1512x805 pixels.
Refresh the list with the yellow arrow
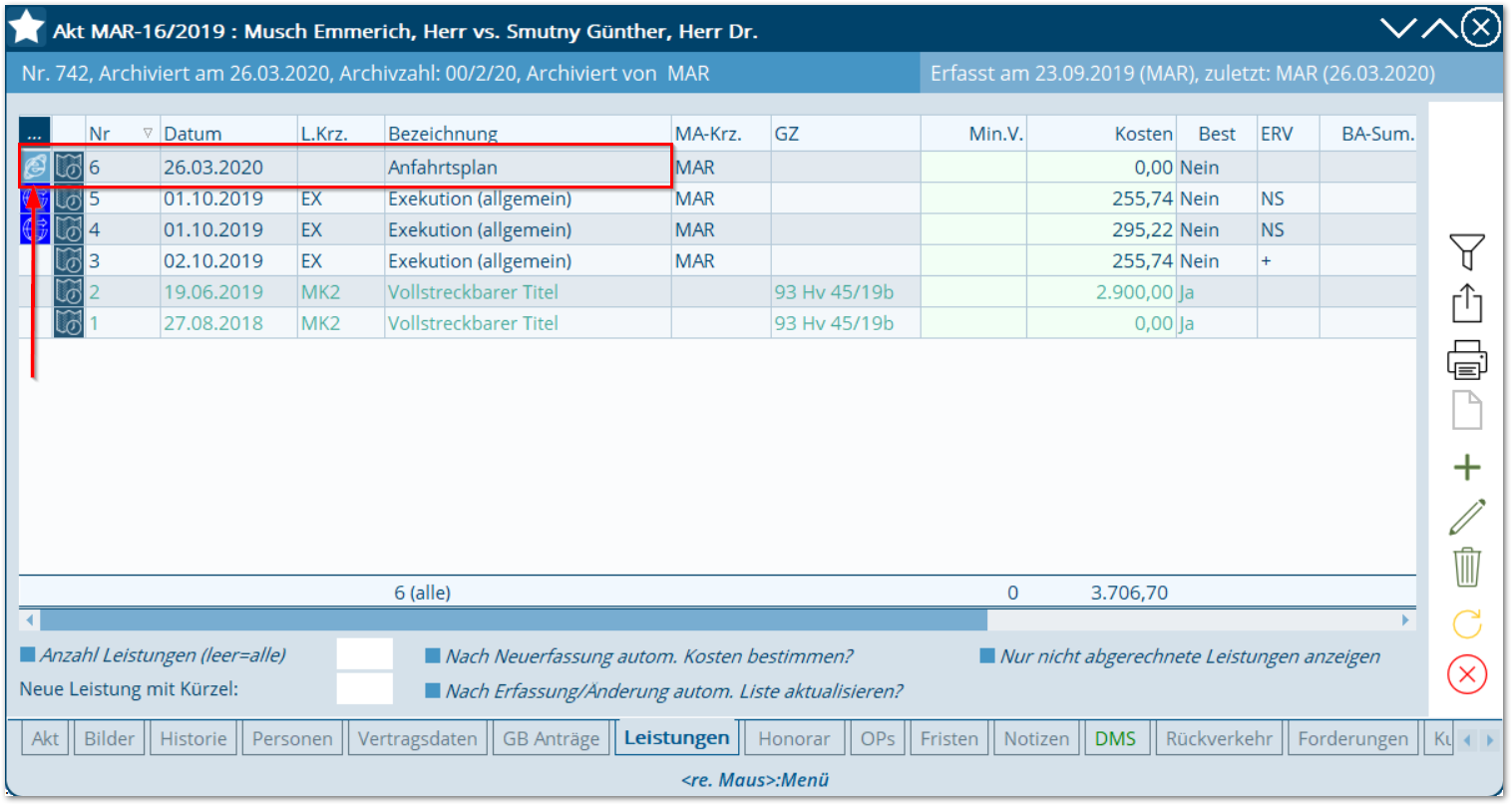point(1467,624)
